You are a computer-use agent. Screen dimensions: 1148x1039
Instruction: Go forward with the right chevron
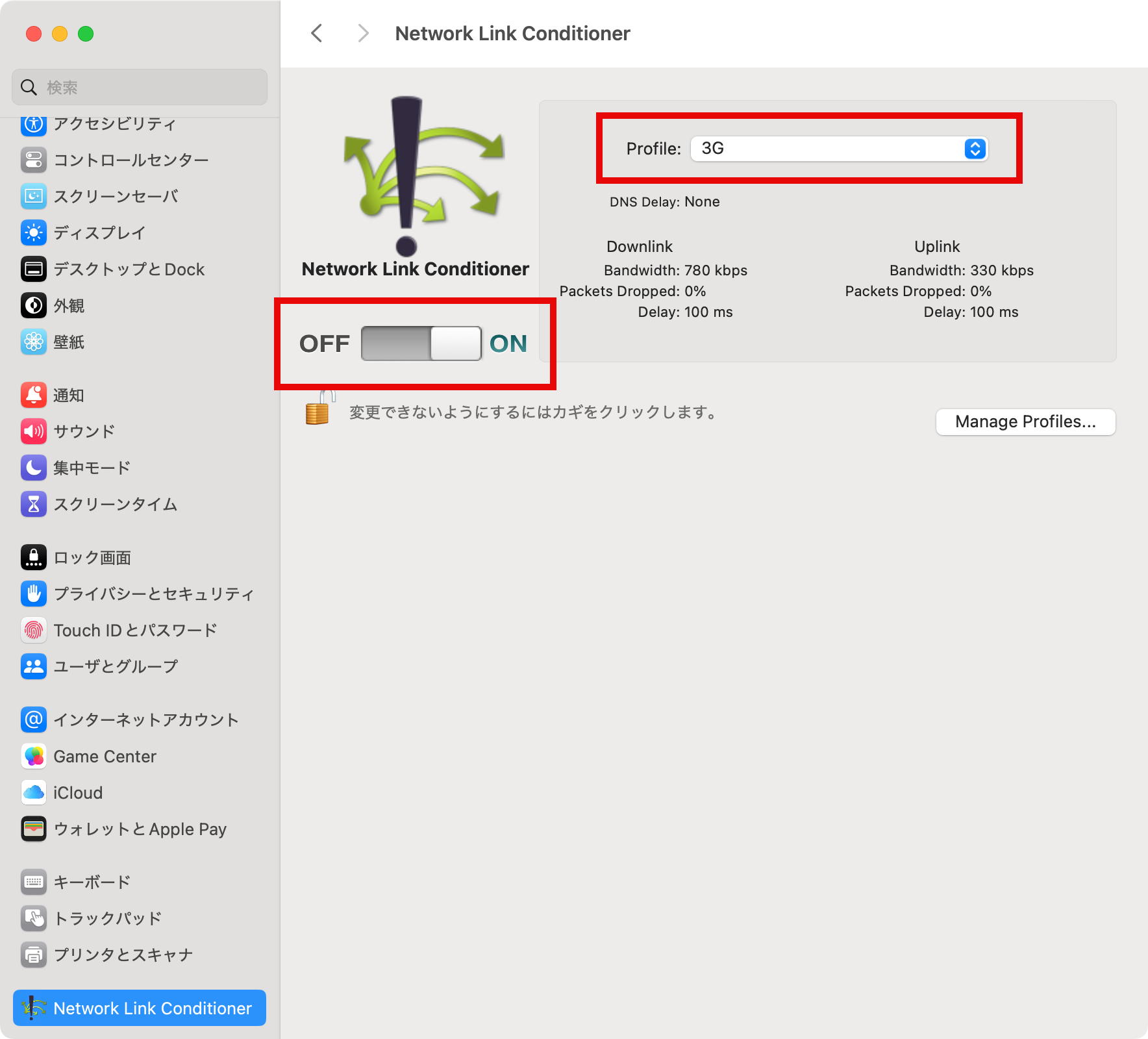(363, 33)
